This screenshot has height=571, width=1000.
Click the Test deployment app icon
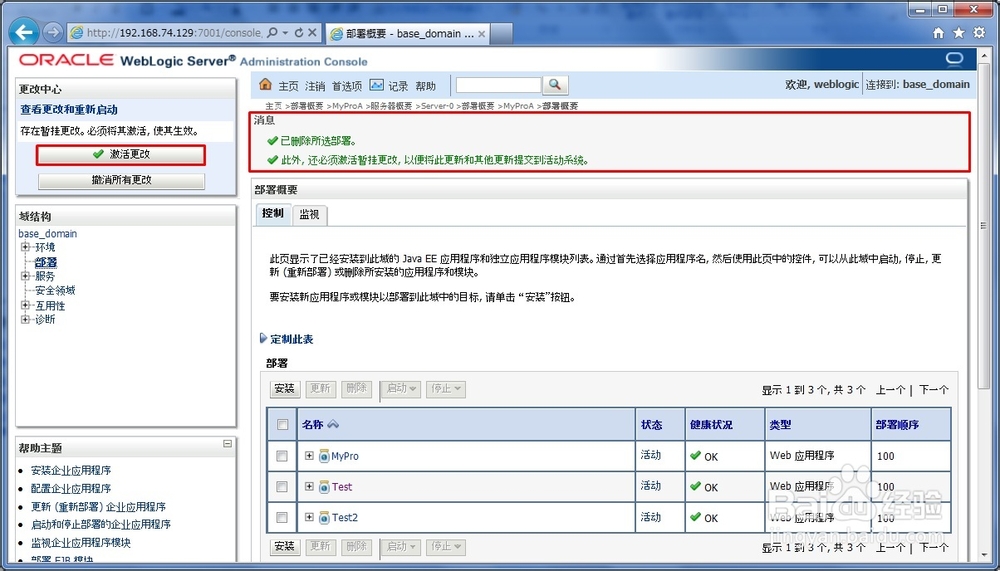point(324,487)
